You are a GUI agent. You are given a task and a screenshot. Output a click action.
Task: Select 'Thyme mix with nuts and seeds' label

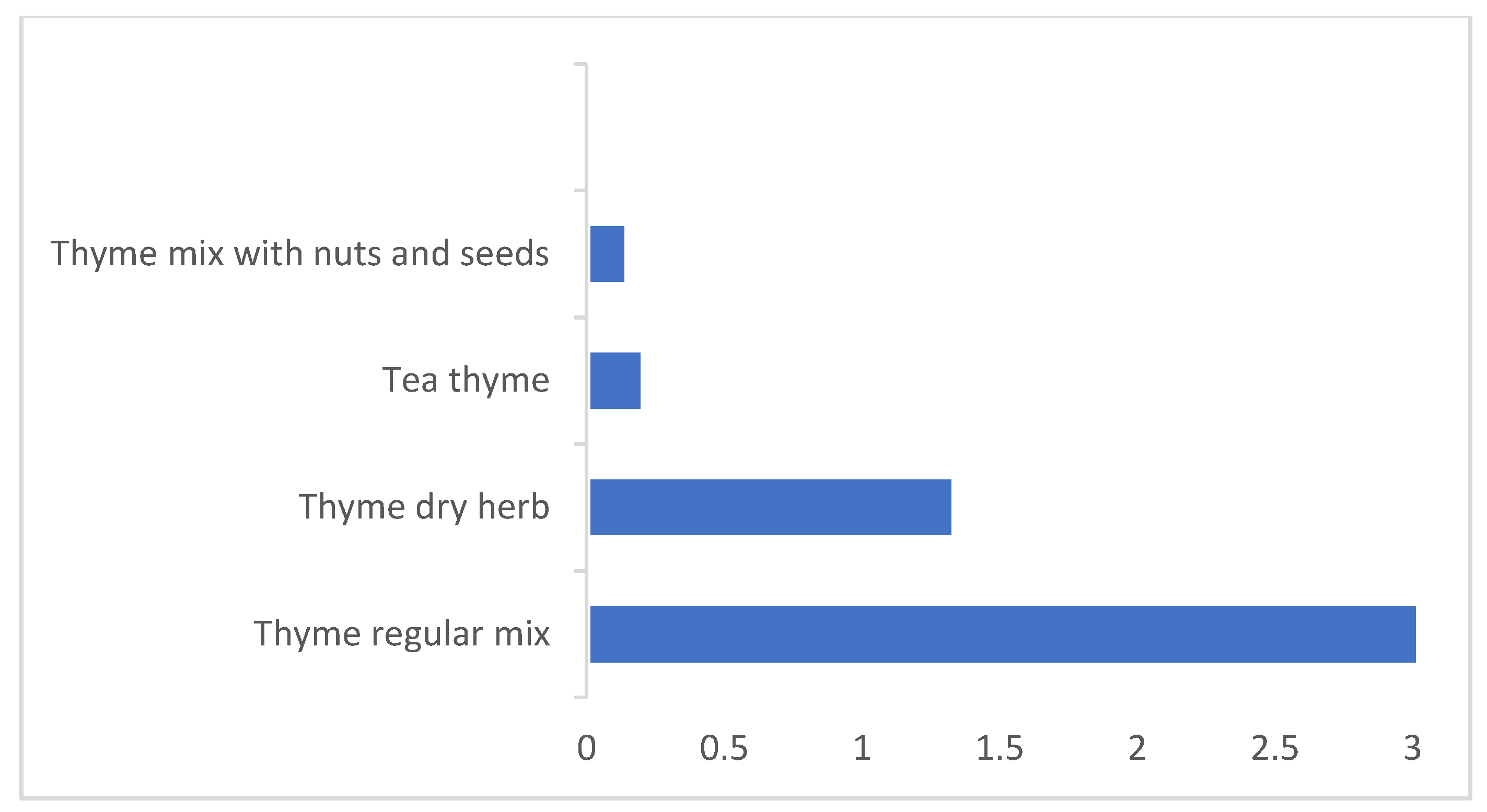coord(299,254)
